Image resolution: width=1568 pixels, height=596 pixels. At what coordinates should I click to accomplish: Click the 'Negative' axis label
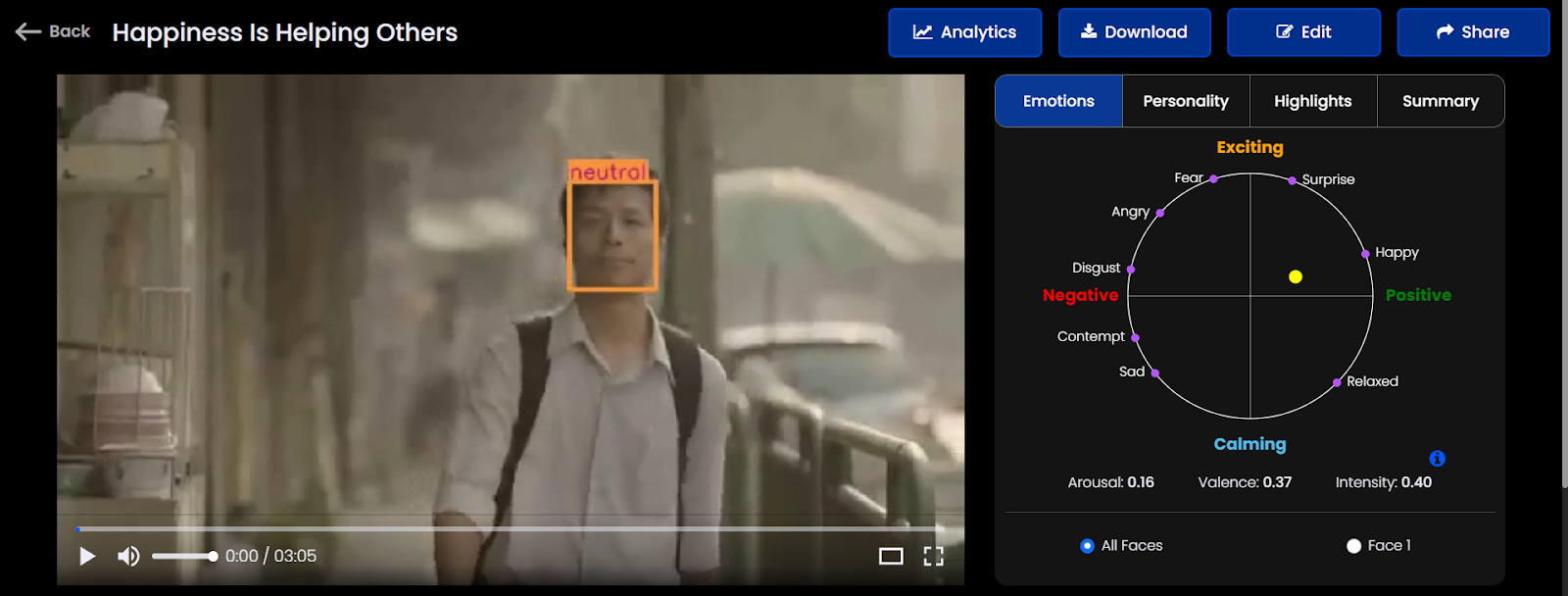click(1080, 295)
